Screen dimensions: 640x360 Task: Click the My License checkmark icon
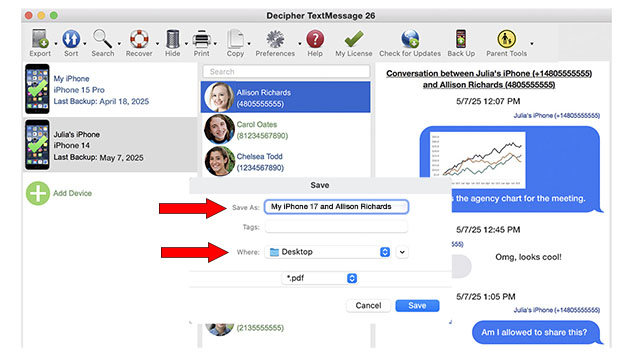point(353,39)
